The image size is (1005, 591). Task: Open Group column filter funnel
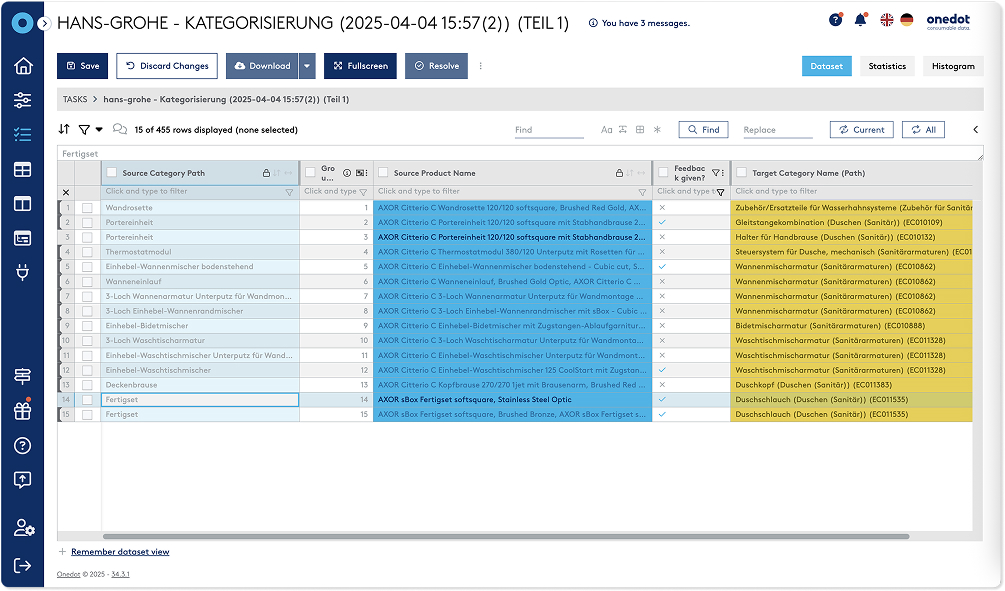pos(363,192)
